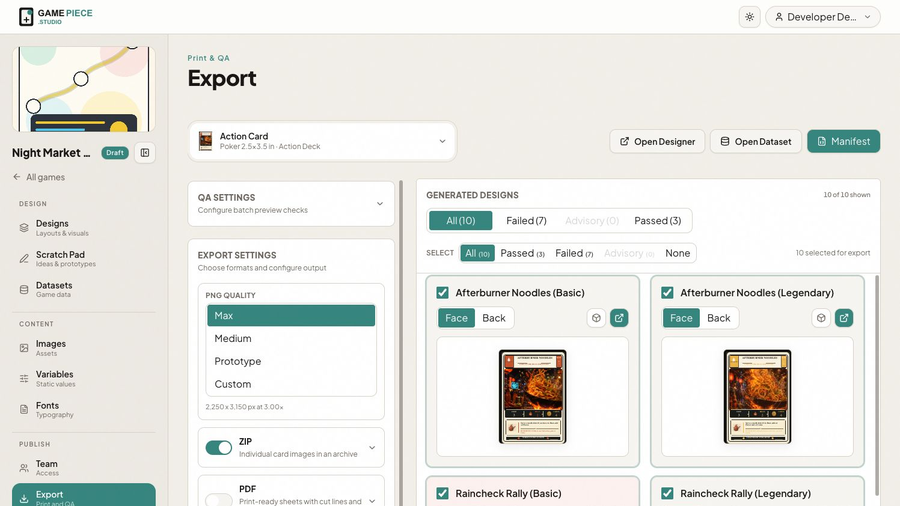The image size is (900, 506).
Task: Click Afterburner Noodles (Basic) card preview
Action: tap(533, 396)
